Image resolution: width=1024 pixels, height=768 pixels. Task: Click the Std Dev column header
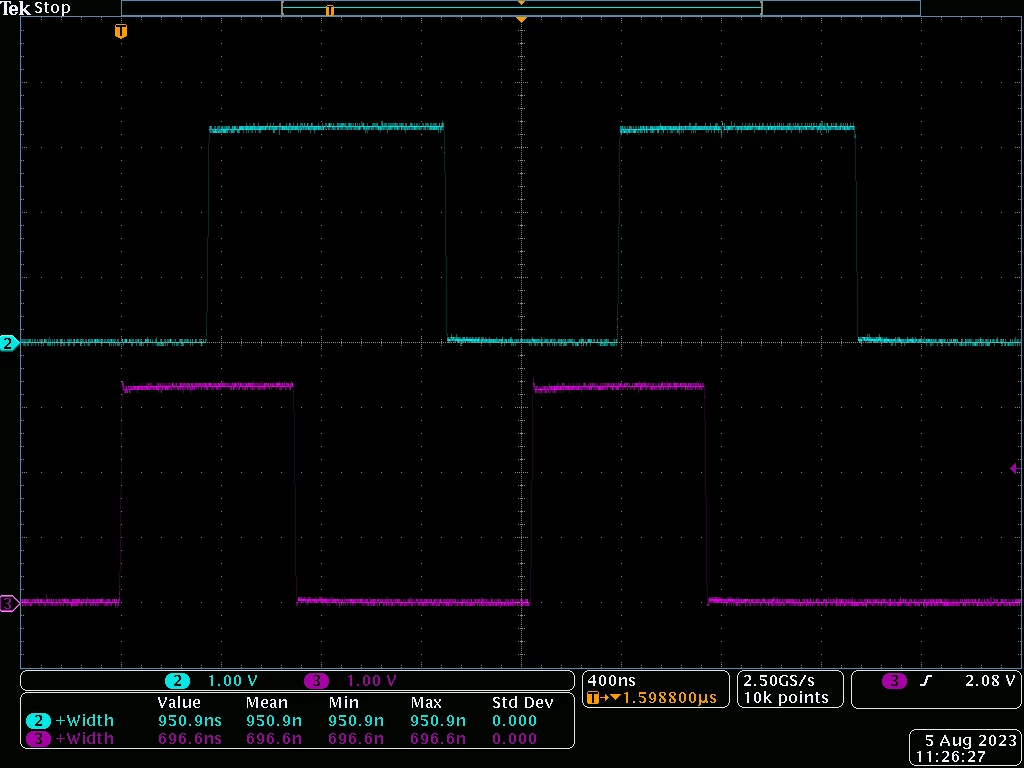pyautogui.click(x=522, y=703)
